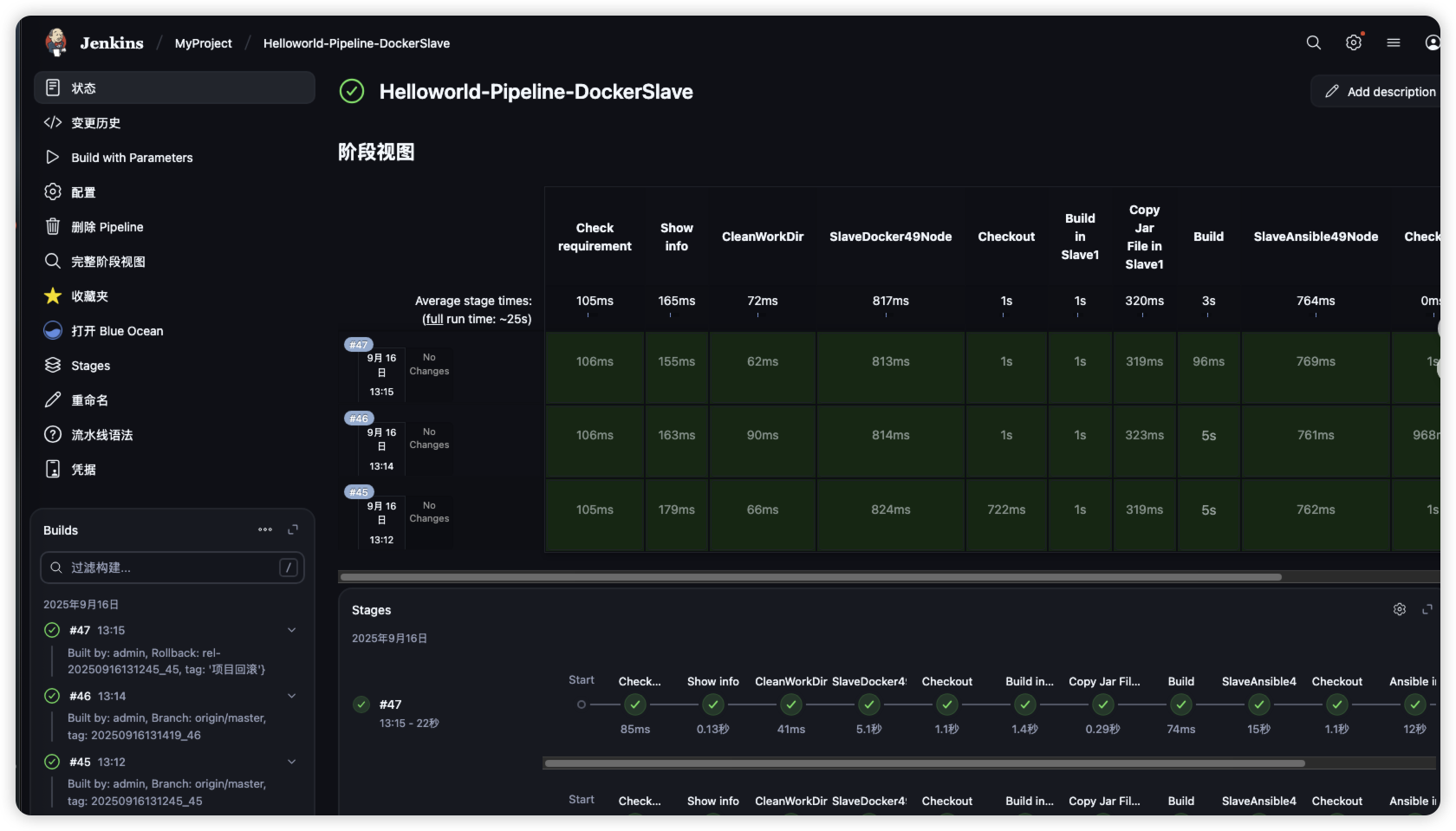Select Build with Parameters
1456x831 pixels.
(174, 157)
